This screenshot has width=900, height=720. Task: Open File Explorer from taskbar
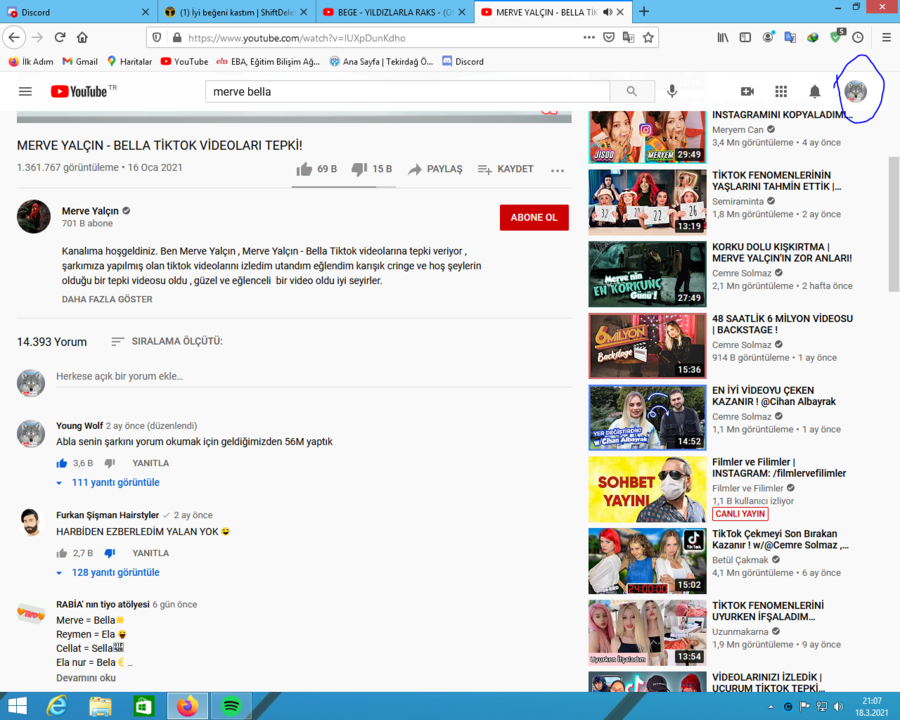point(100,706)
